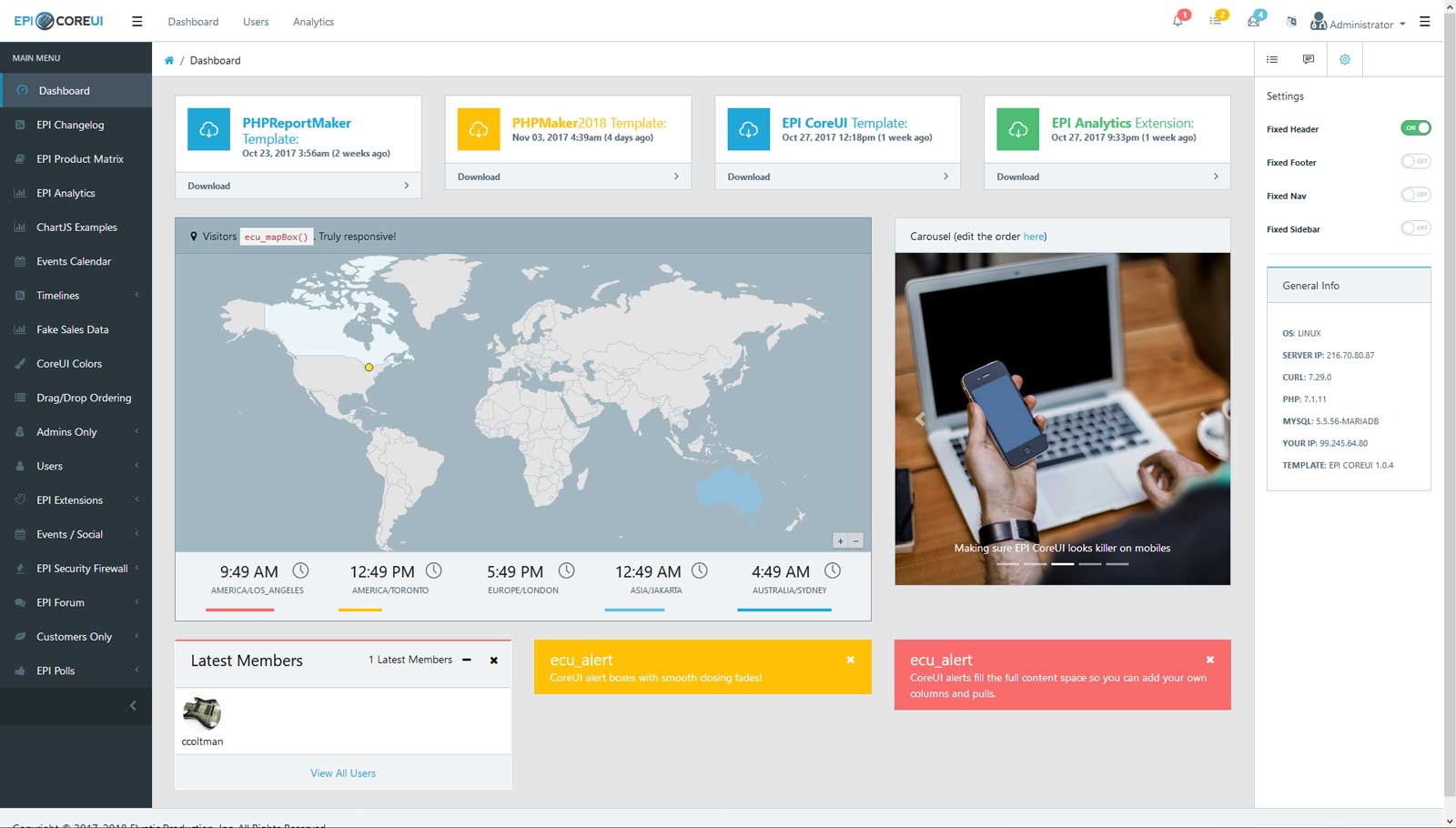This screenshot has height=828, width=1456.
Task: Expand the Customers Only sidebar menu
Action: coord(76,636)
